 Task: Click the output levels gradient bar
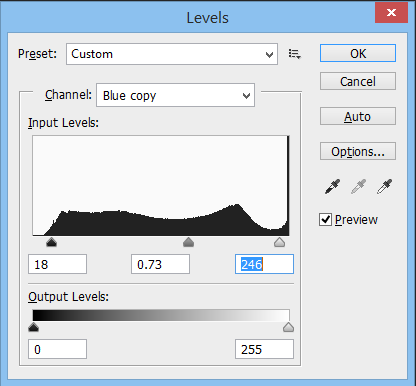point(161,315)
